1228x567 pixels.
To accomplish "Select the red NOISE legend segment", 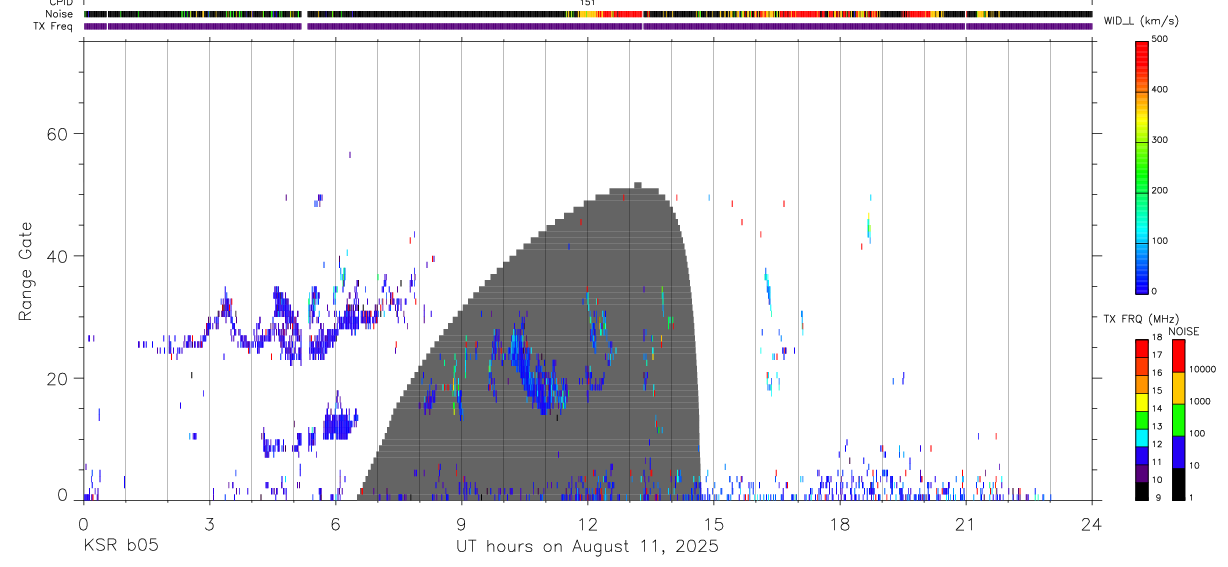I will (x=1179, y=356).
